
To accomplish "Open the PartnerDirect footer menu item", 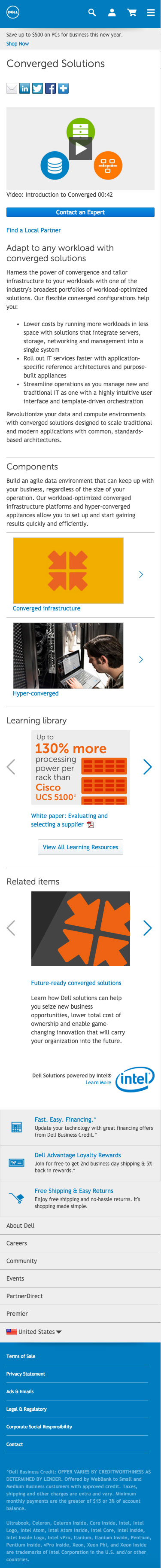I will (80, 1296).
